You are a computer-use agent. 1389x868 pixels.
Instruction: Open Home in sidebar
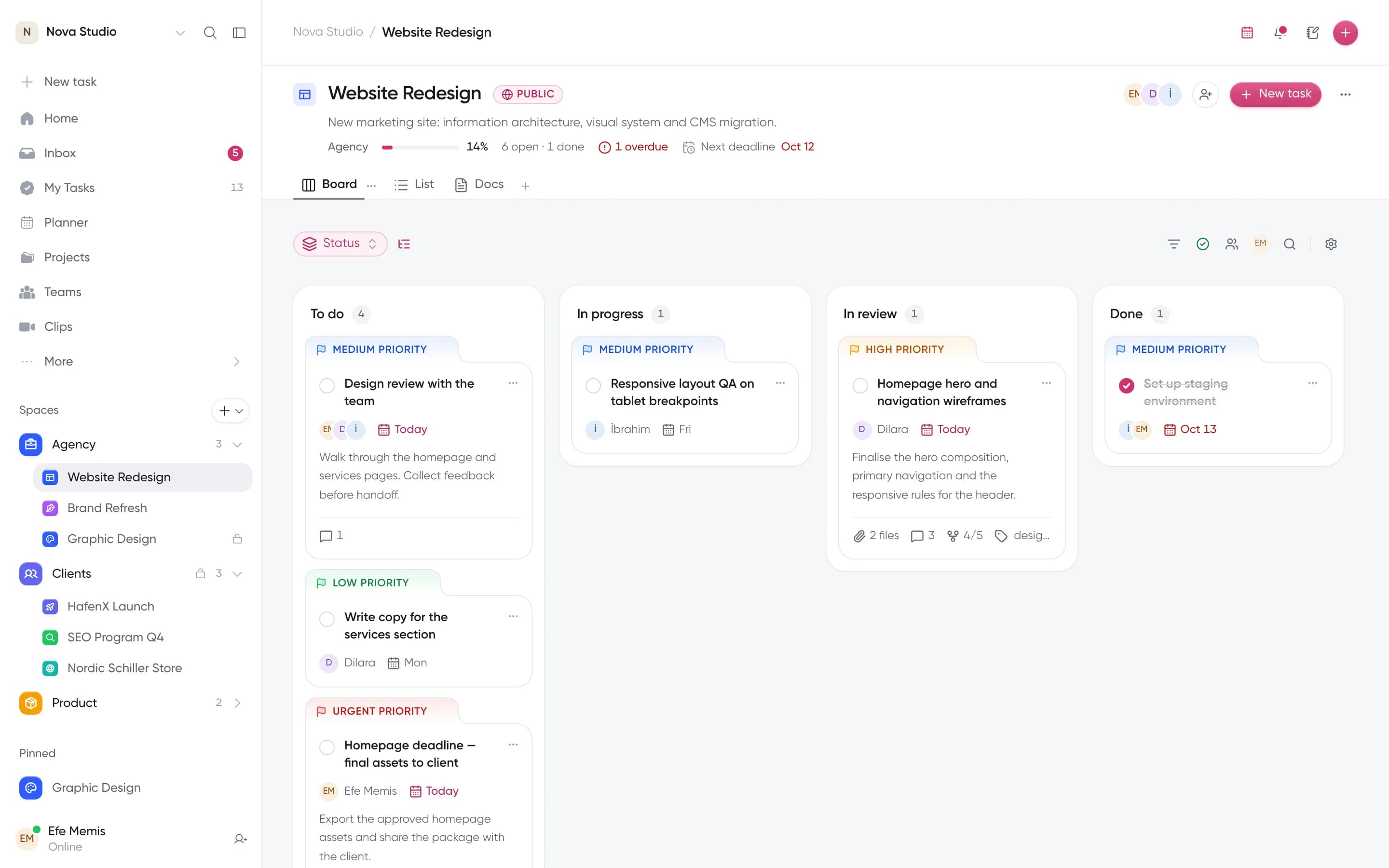pyautogui.click(x=131, y=118)
